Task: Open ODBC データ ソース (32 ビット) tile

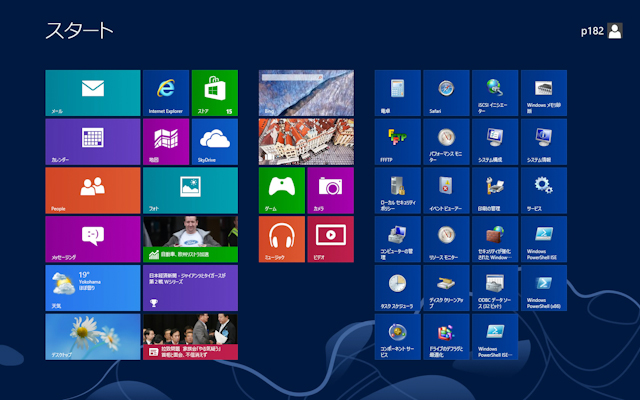Action: [495, 288]
